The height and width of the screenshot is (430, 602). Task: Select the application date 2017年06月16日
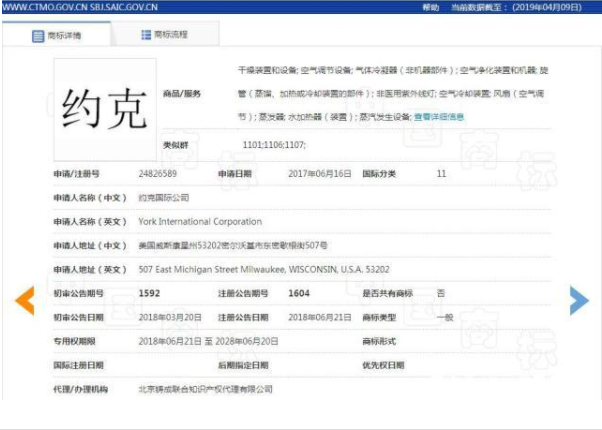[x=319, y=174]
